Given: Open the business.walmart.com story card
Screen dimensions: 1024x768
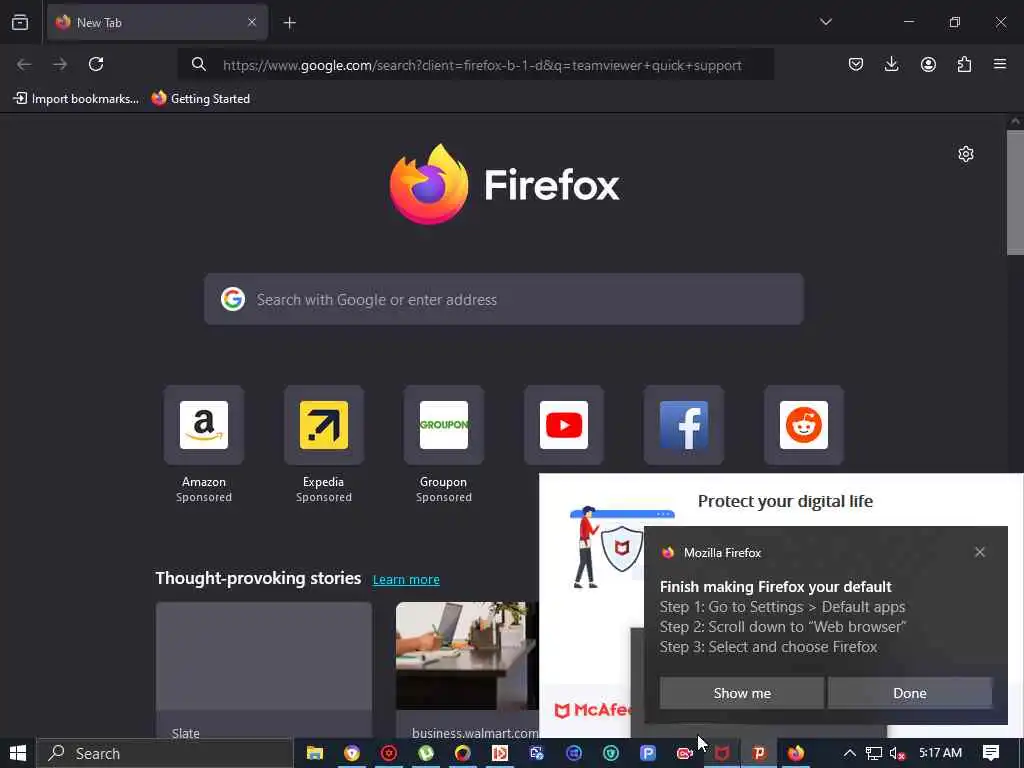Looking at the screenshot, I should 468,670.
